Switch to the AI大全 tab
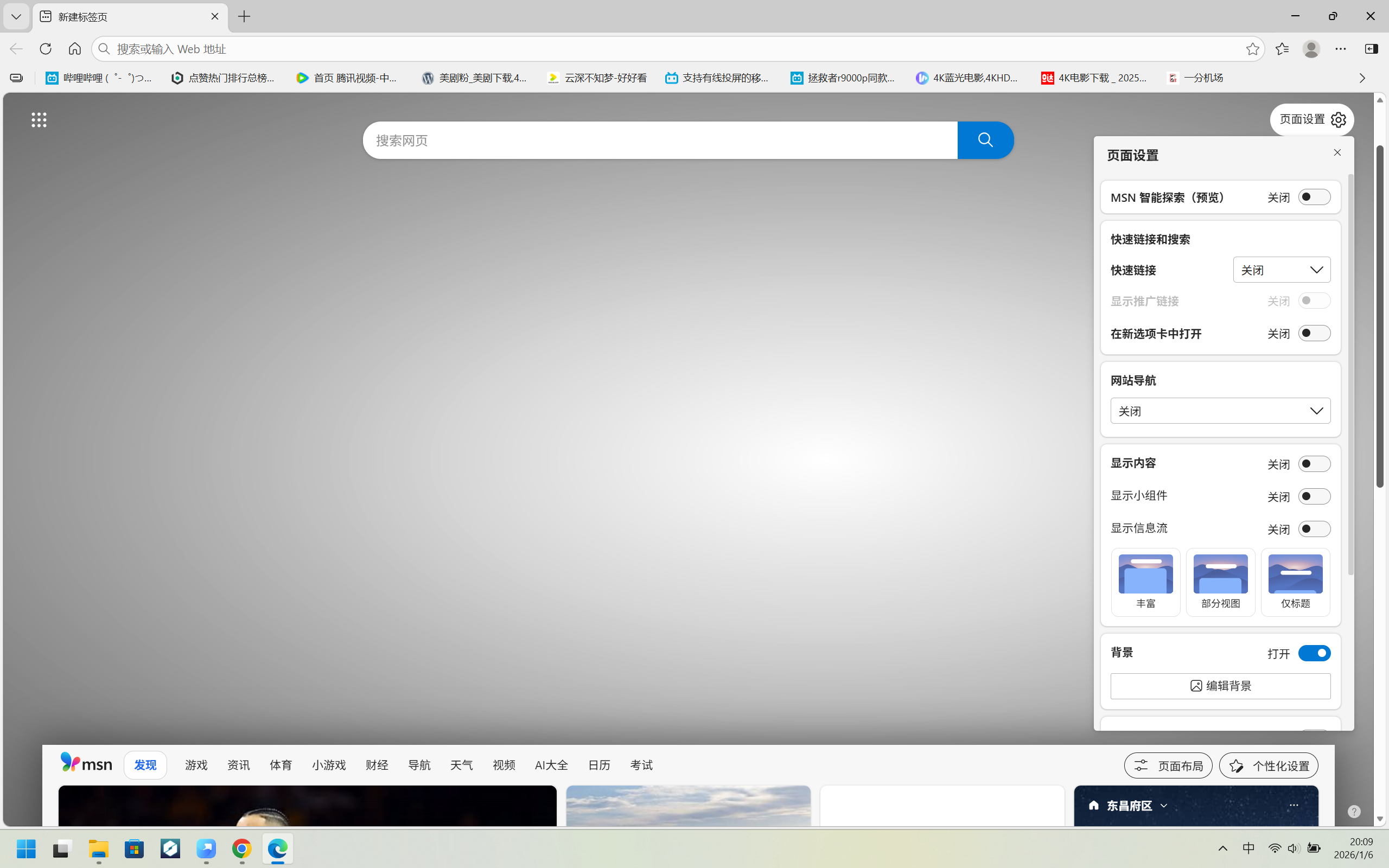Image resolution: width=1389 pixels, height=868 pixels. click(x=552, y=765)
